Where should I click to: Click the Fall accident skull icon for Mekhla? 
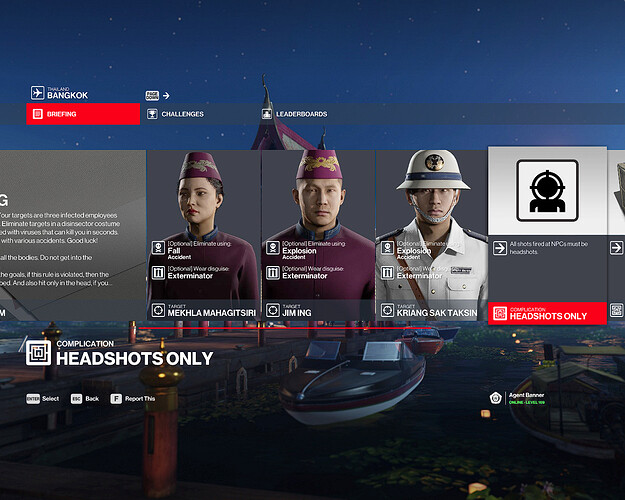158,248
